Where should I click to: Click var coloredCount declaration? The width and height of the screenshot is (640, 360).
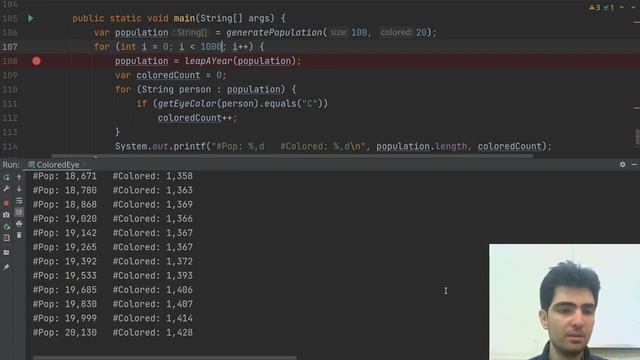(x=171, y=76)
